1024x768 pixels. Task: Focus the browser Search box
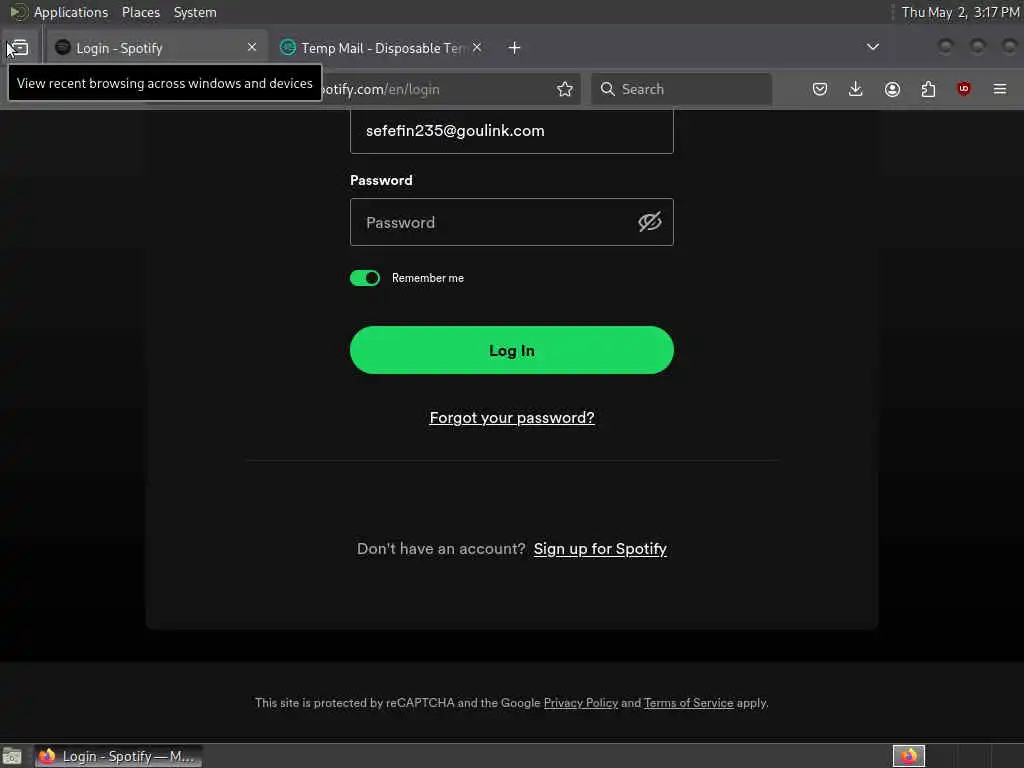click(x=682, y=89)
